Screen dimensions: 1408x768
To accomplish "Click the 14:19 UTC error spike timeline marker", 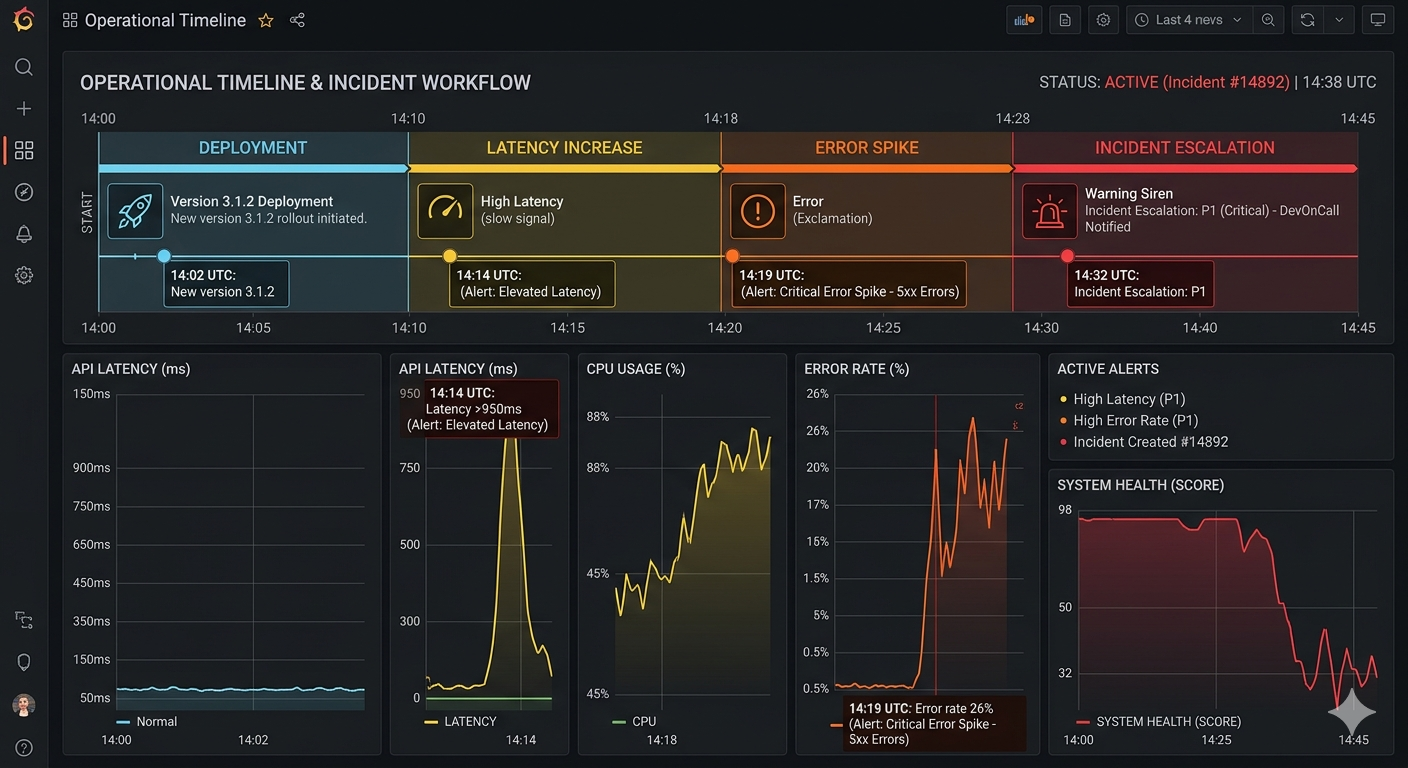I will pyautogui.click(x=733, y=256).
